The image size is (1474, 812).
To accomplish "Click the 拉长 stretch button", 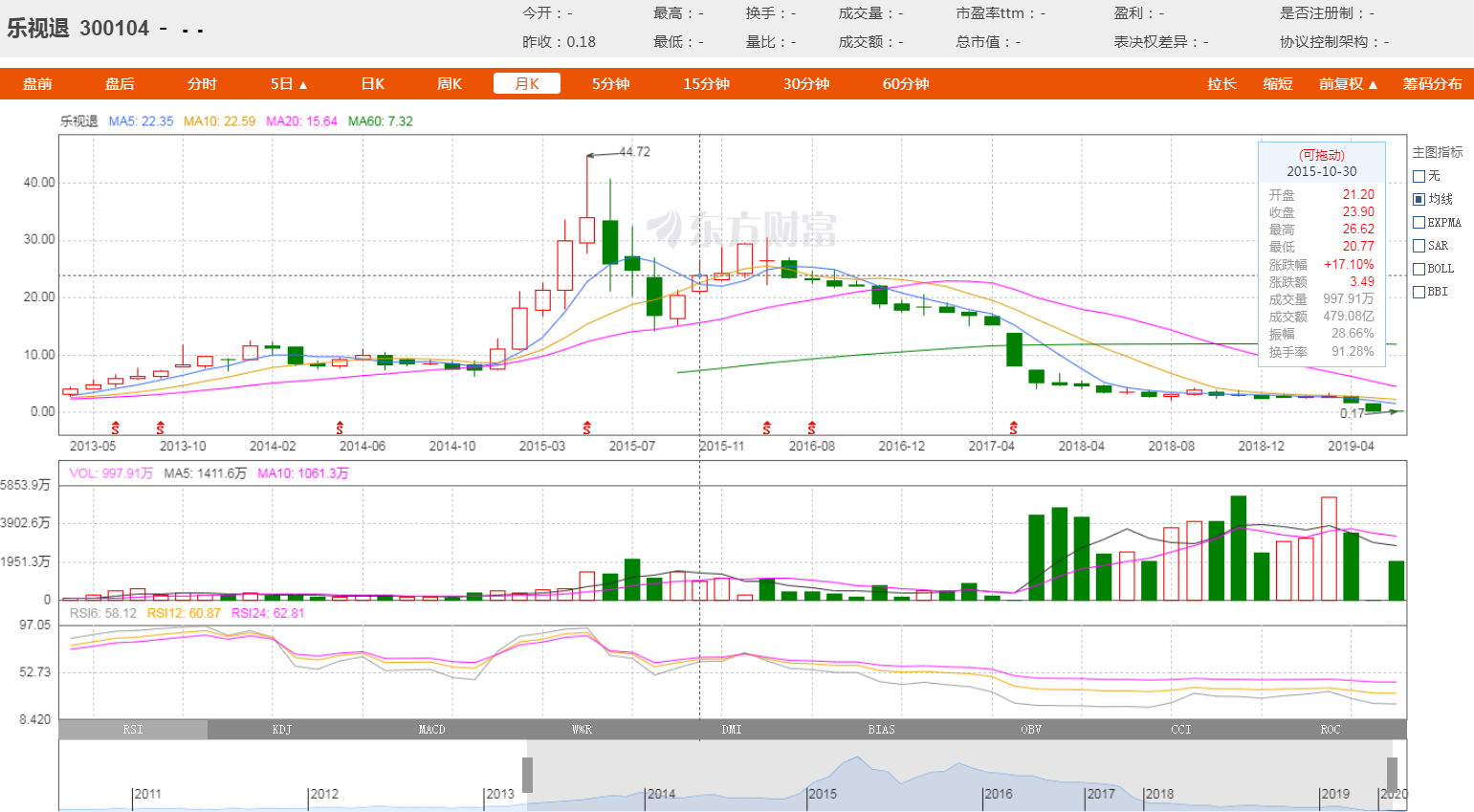I will [1221, 84].
